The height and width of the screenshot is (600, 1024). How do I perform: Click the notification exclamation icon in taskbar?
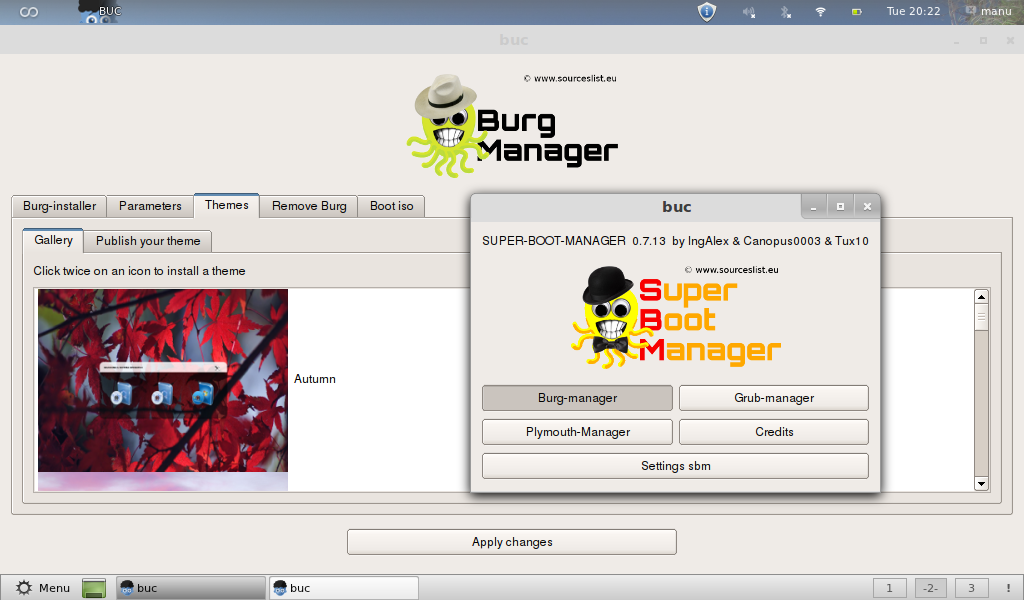tap(1007, 588)
